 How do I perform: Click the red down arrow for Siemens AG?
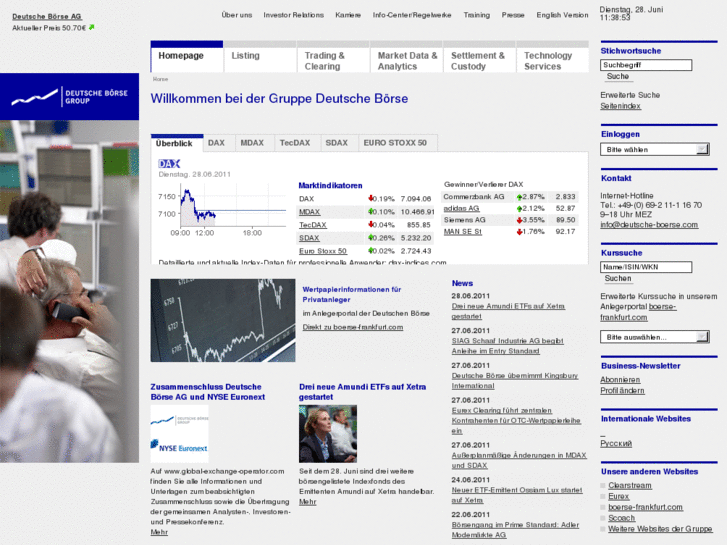519,220
